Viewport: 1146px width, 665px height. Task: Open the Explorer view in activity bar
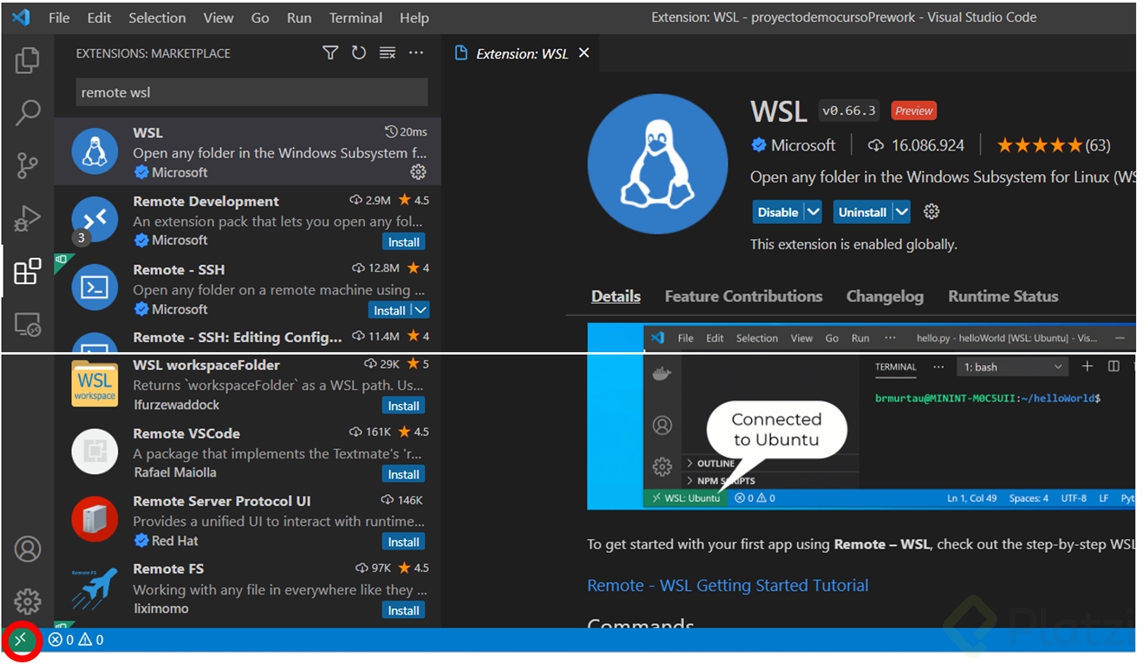(27, 60)
